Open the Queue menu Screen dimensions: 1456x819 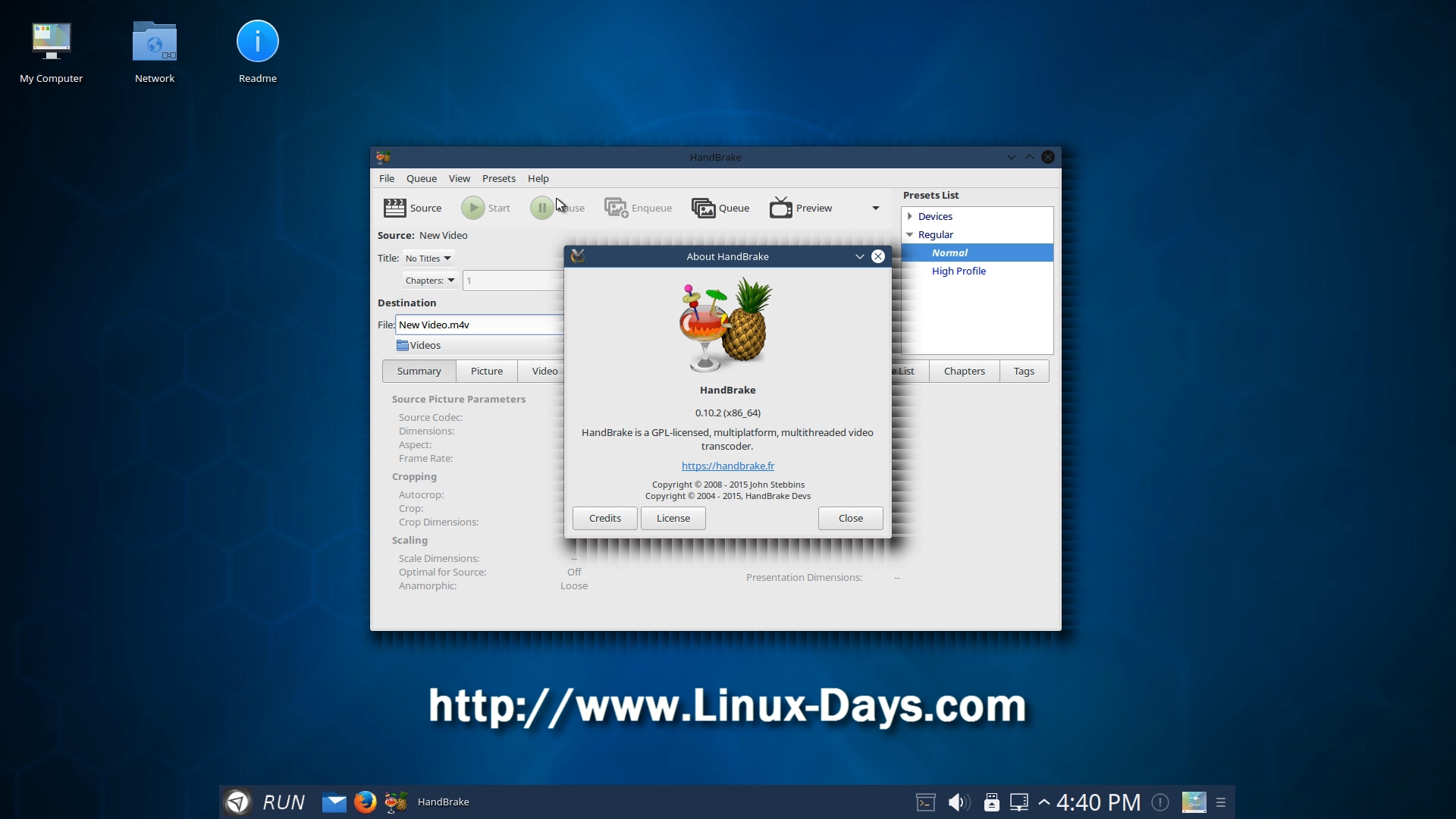coord(422,178)
